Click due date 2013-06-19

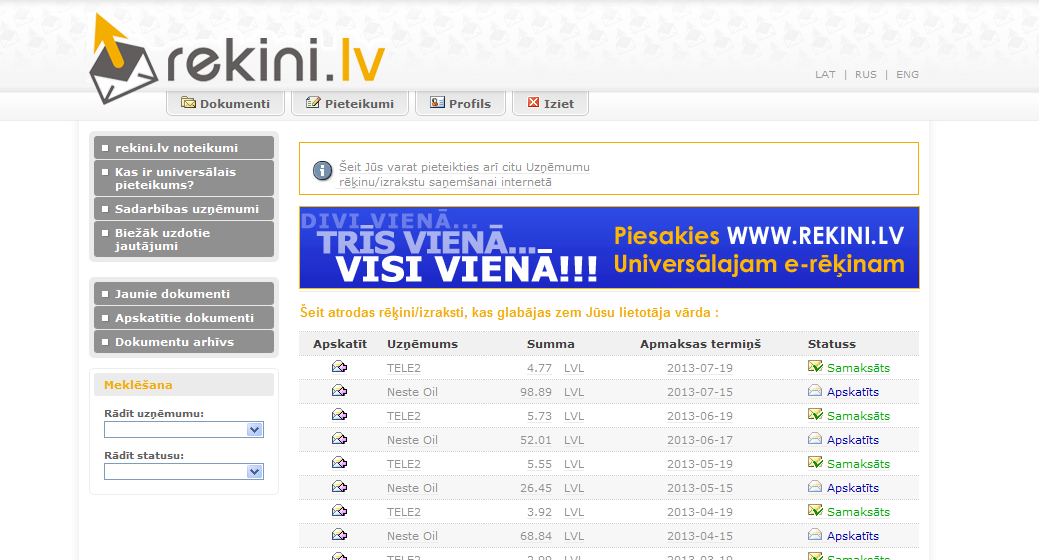[700, 416]
